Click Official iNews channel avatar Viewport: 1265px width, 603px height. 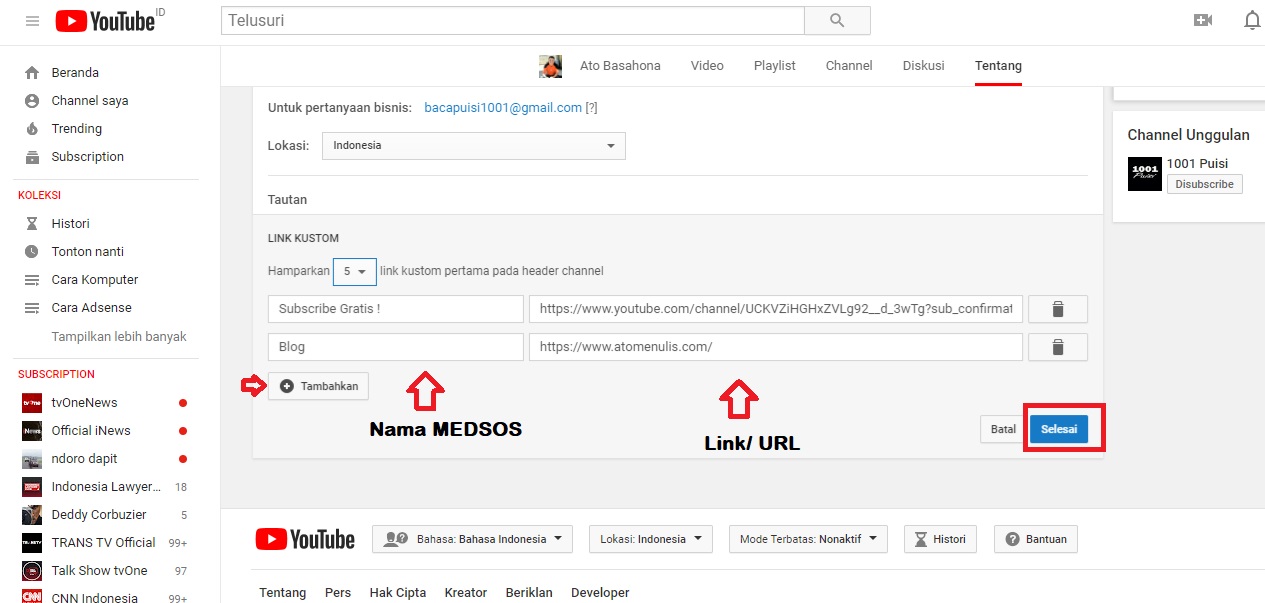click(32, 431)
